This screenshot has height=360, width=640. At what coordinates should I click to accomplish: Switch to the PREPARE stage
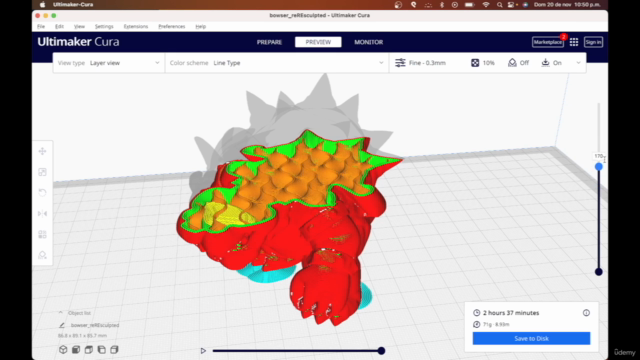point(269,42)
